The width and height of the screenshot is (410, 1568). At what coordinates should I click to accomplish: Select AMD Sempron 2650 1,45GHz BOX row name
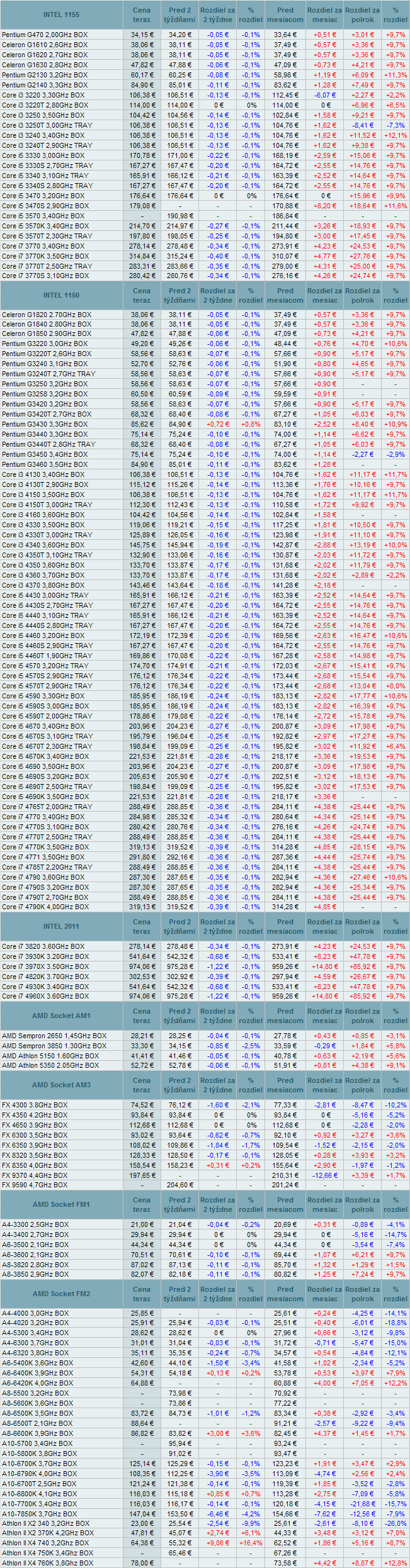coord(54,1036)
